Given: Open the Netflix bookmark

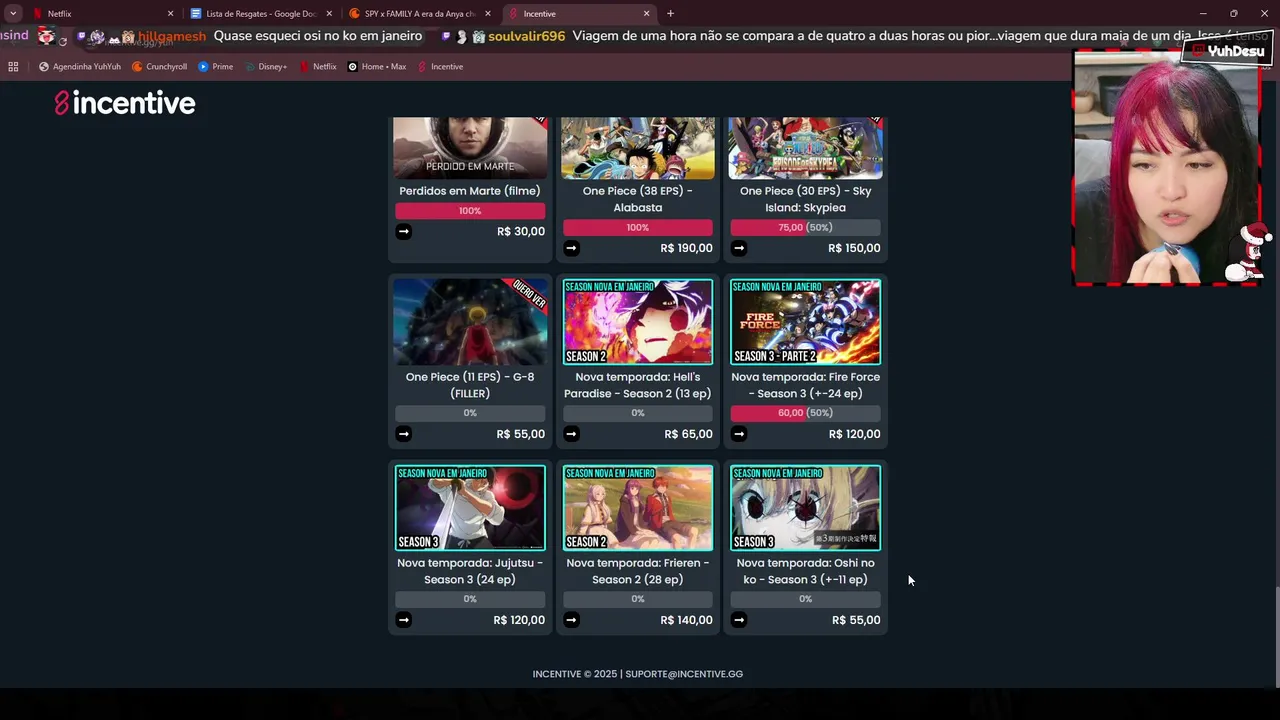Looking at the screenshot, I should 318,66.
